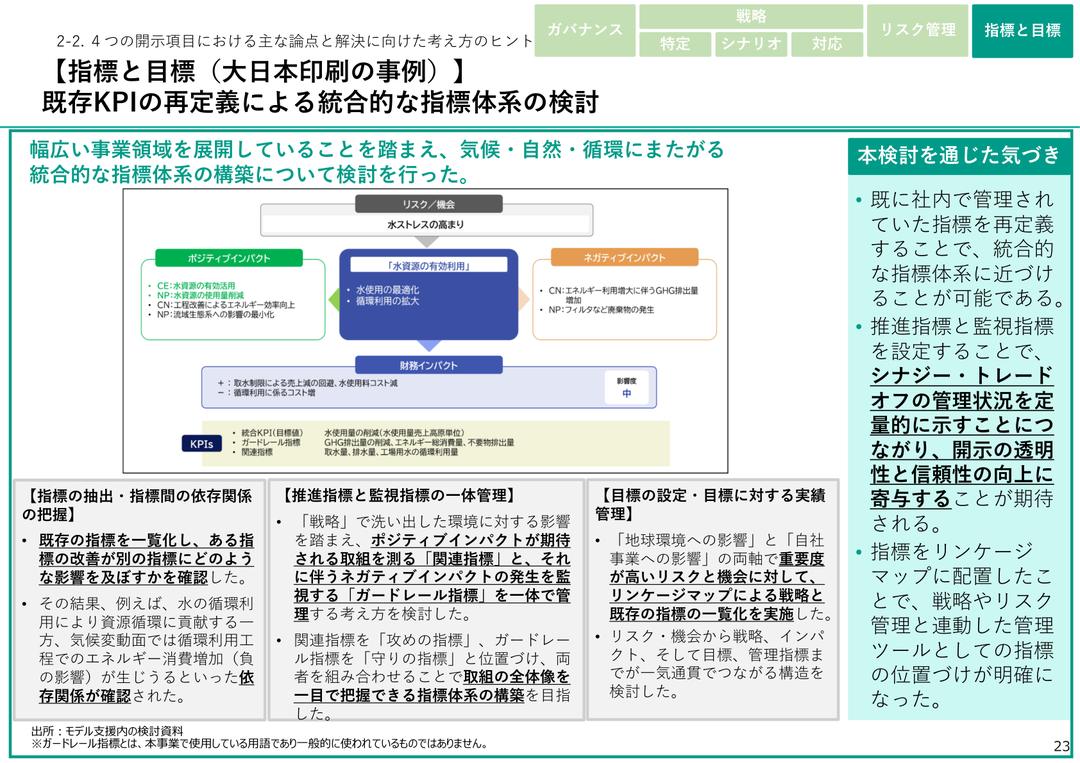The width and height of the screenshot is (1080, 763).
Task: Click the orange ネガティブインパクト label
Action: click(x=624, y=258)
